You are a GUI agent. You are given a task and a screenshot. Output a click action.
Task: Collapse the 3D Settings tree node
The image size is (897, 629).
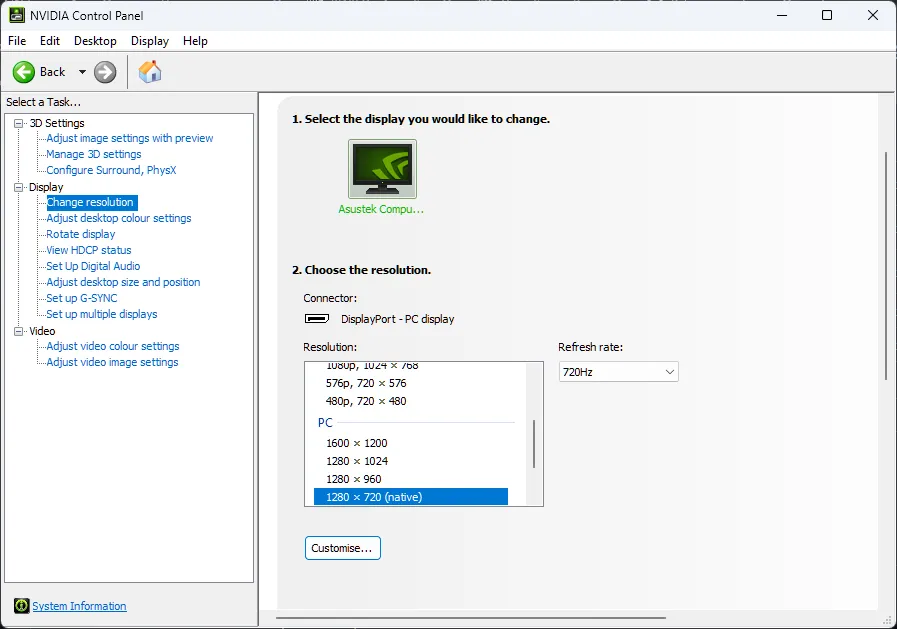coord(19,123)
